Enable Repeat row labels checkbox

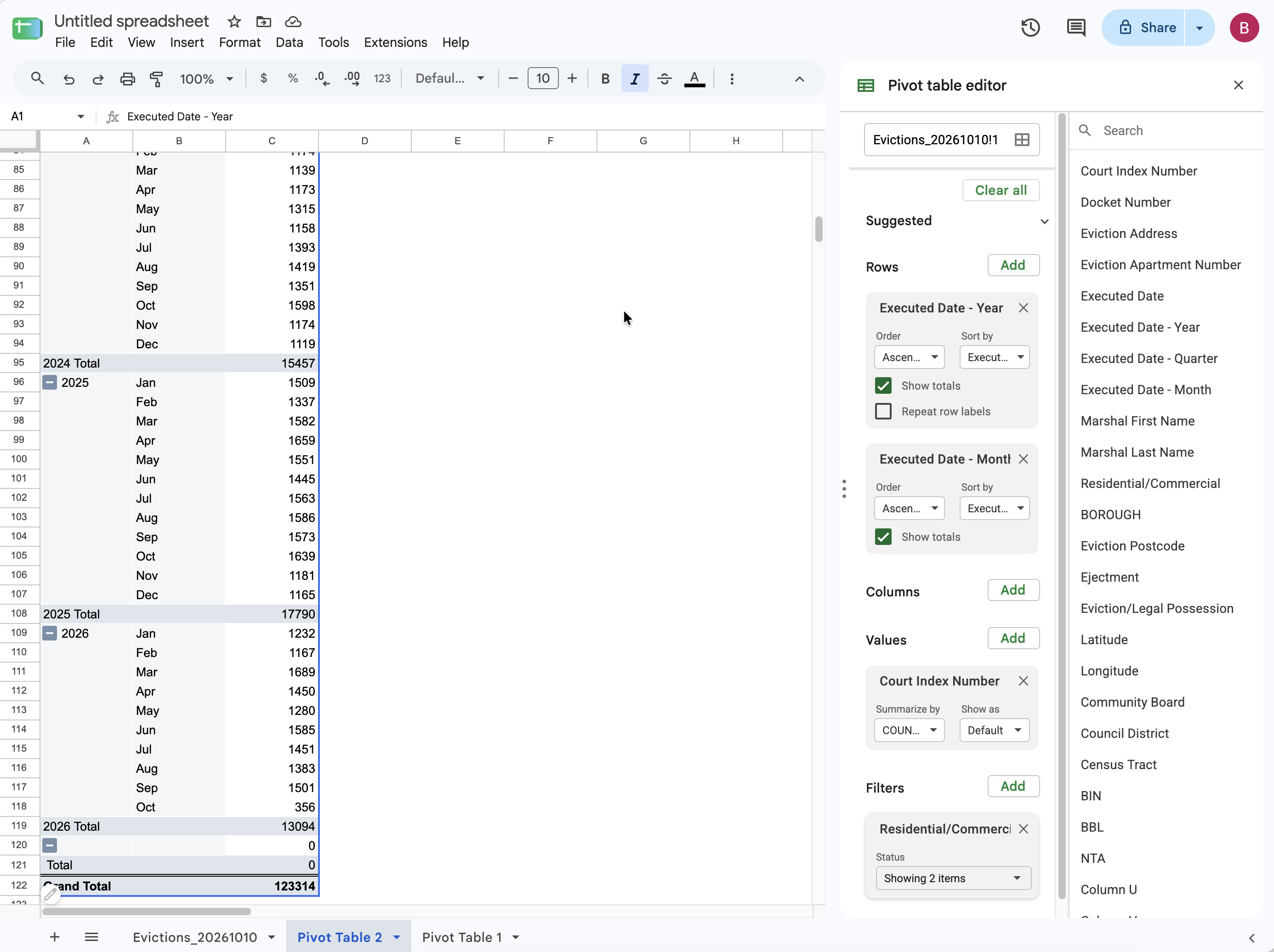tap(883, 411)
